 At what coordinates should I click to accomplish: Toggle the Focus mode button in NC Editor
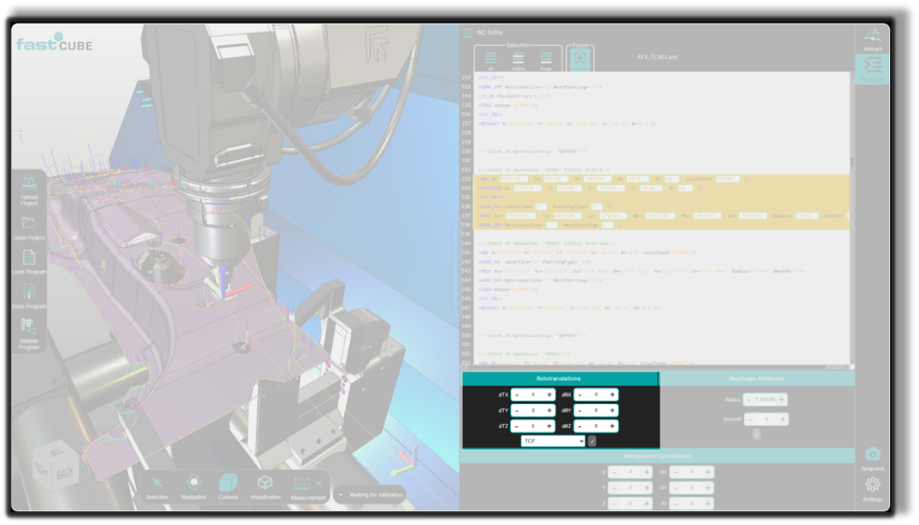pos(580,59)
